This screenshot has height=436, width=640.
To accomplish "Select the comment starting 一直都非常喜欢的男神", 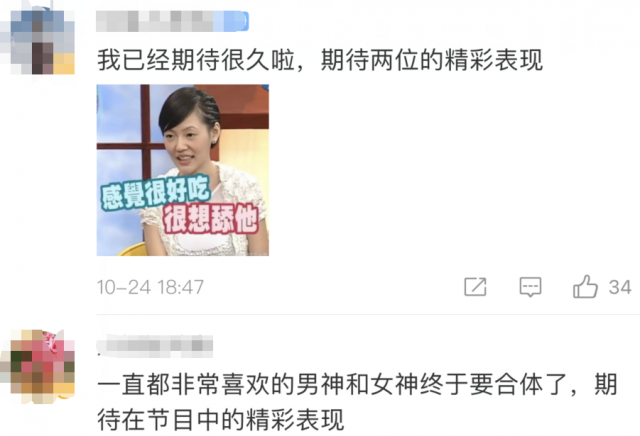I will click(x=357, y=402).
